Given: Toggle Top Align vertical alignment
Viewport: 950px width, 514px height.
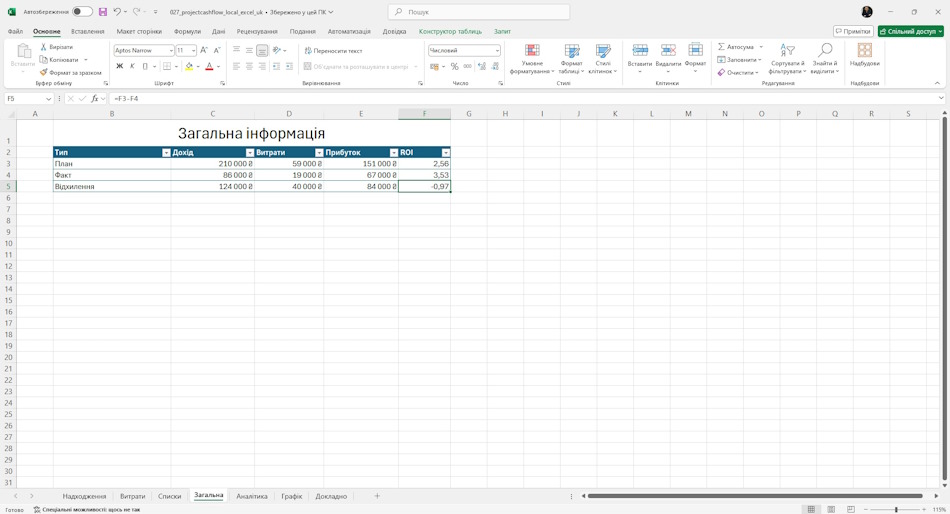Looking at the screenshot, I should [236, 50].
